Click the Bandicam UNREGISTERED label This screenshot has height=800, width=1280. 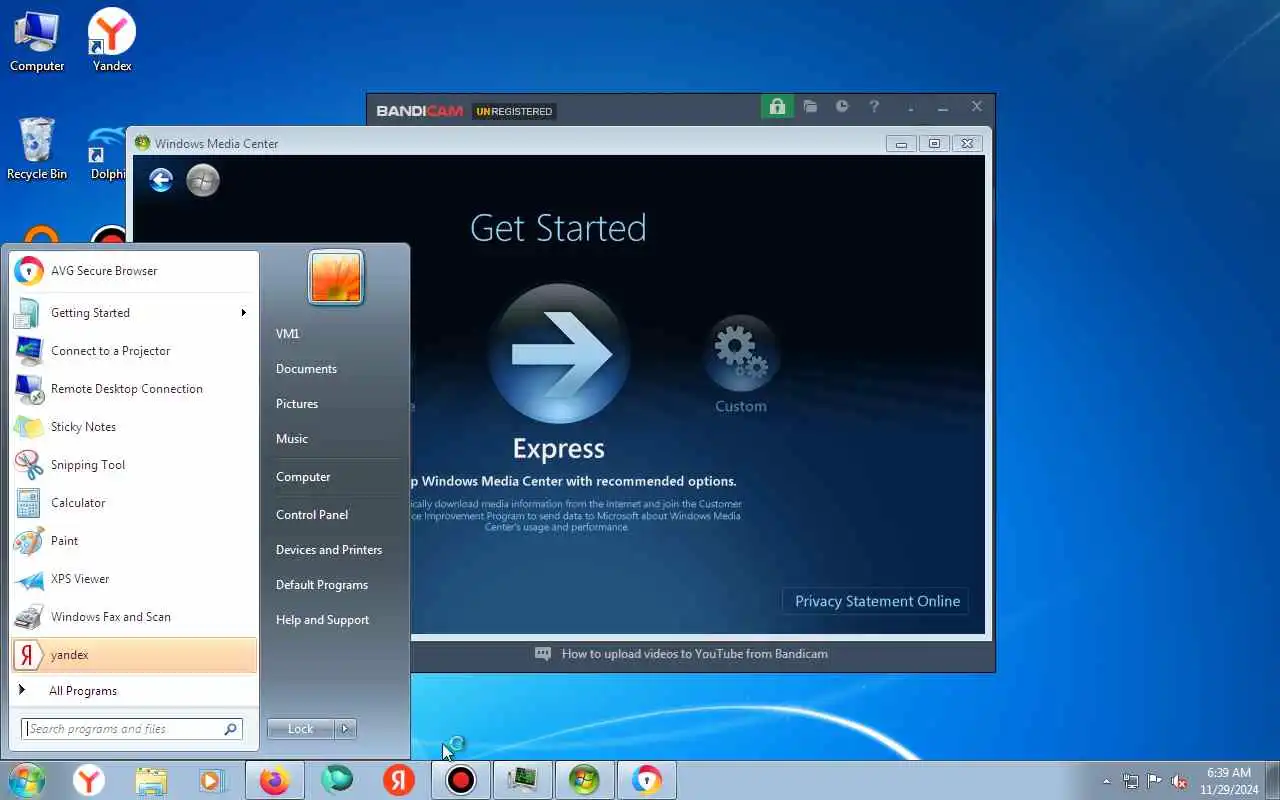coord(514,111)
